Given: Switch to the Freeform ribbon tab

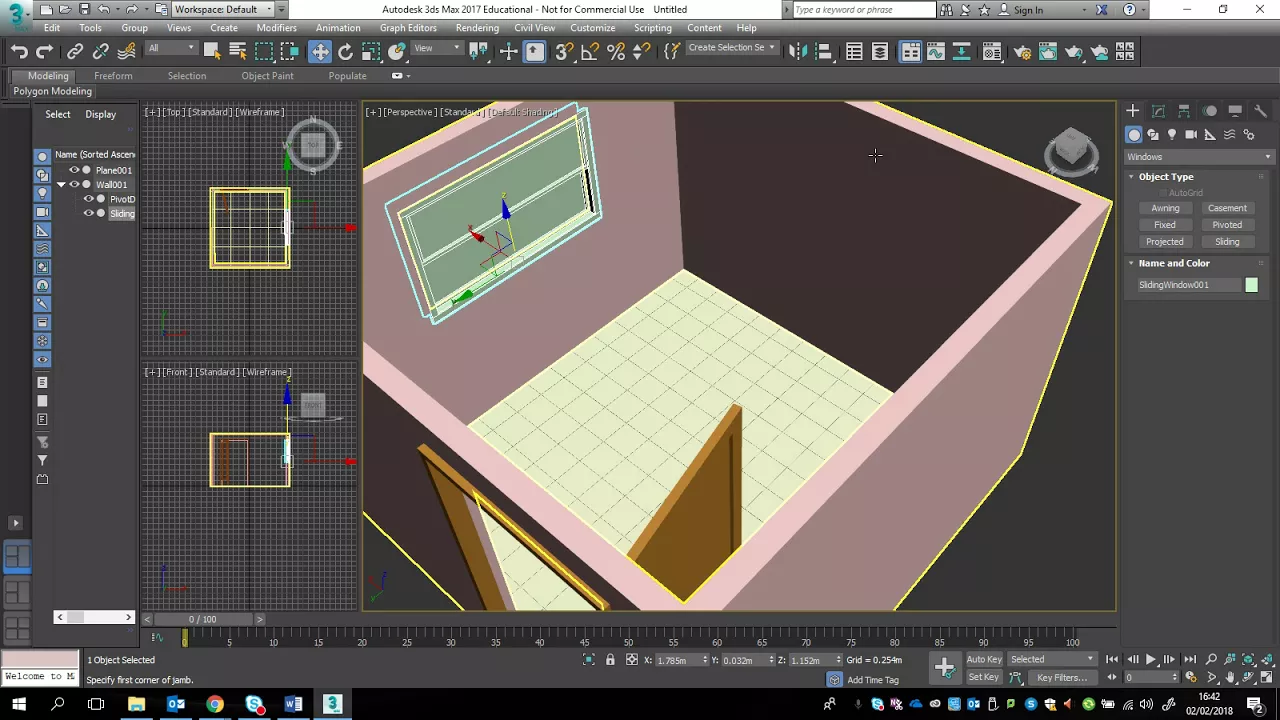Looking at the screenshot, I should click(113, 76).
